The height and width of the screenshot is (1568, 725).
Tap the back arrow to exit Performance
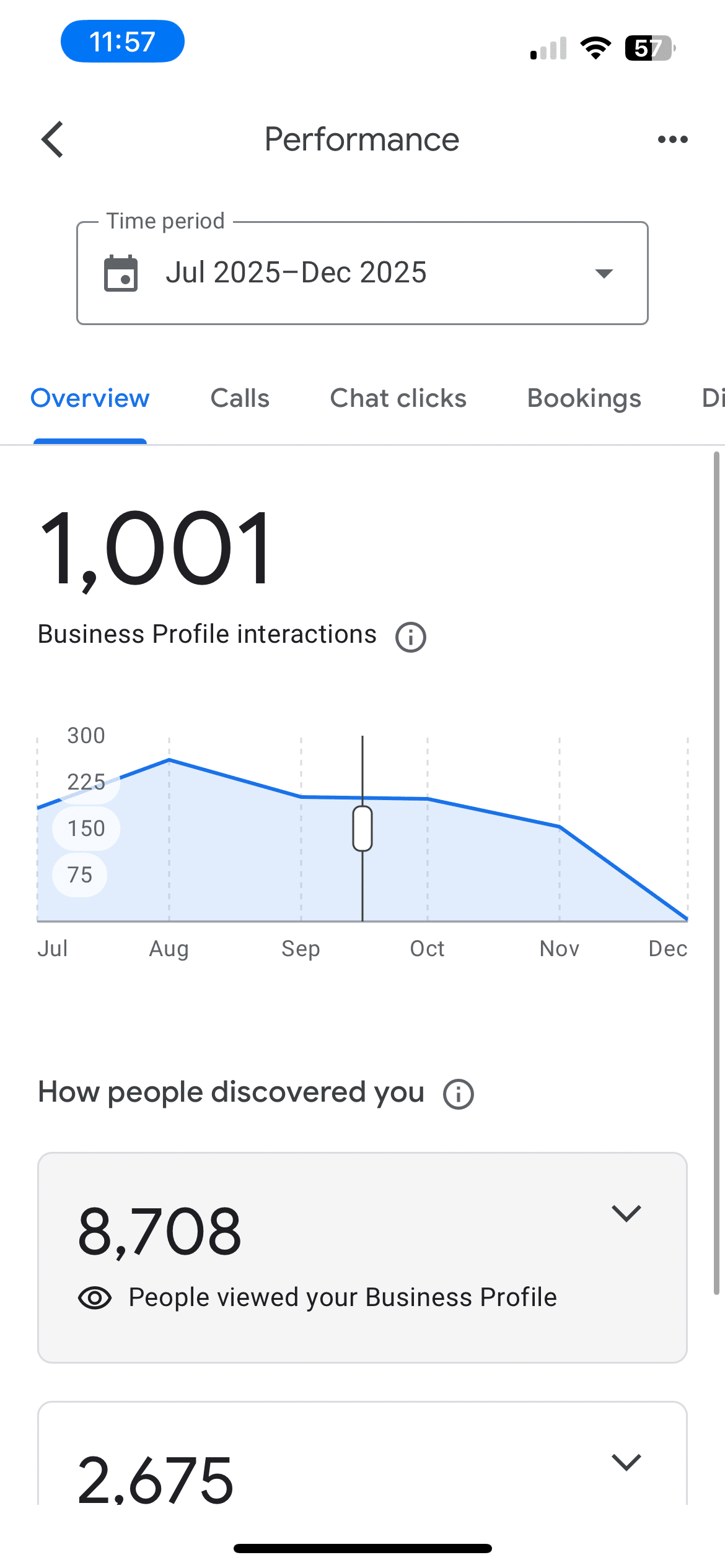pos(52,139)
